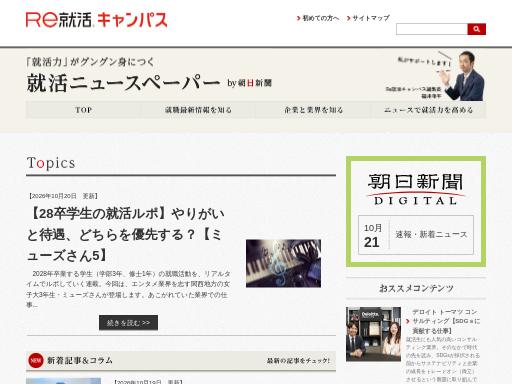Click the red search magnifier button
Viewport: 512px width, 384px height.
[476, 29]
